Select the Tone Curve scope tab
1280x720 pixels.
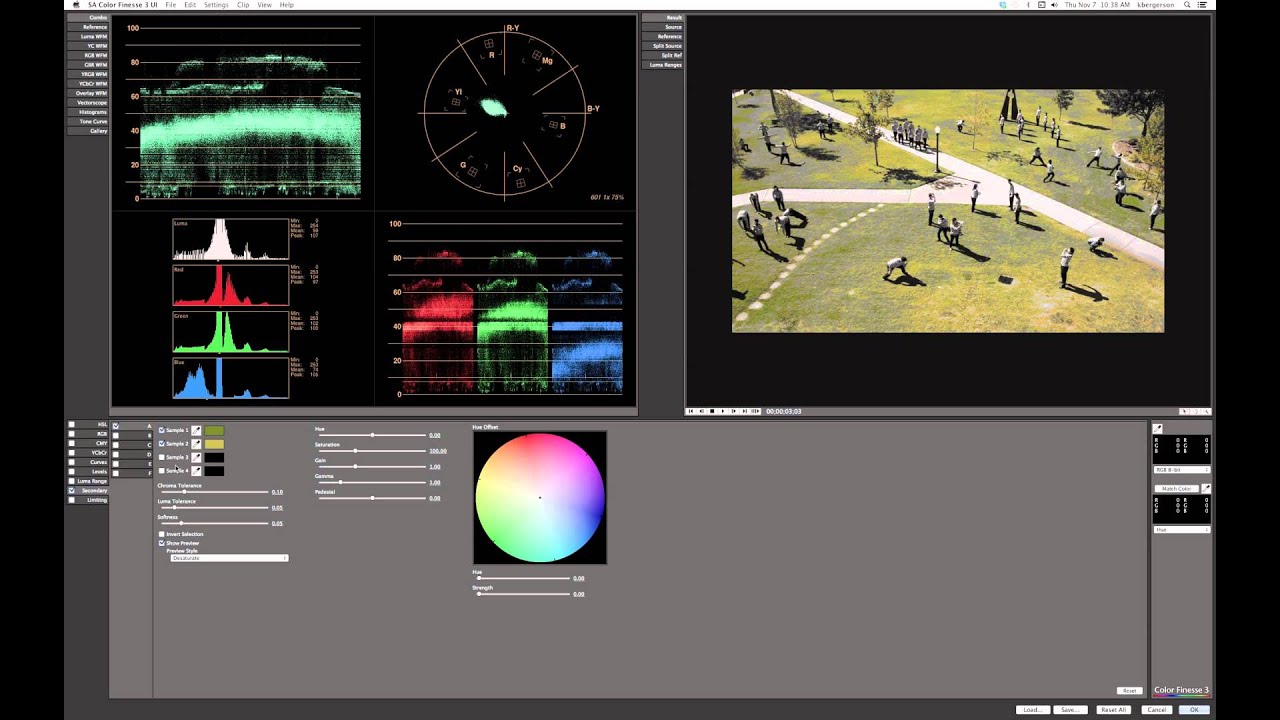coord(87,122)
